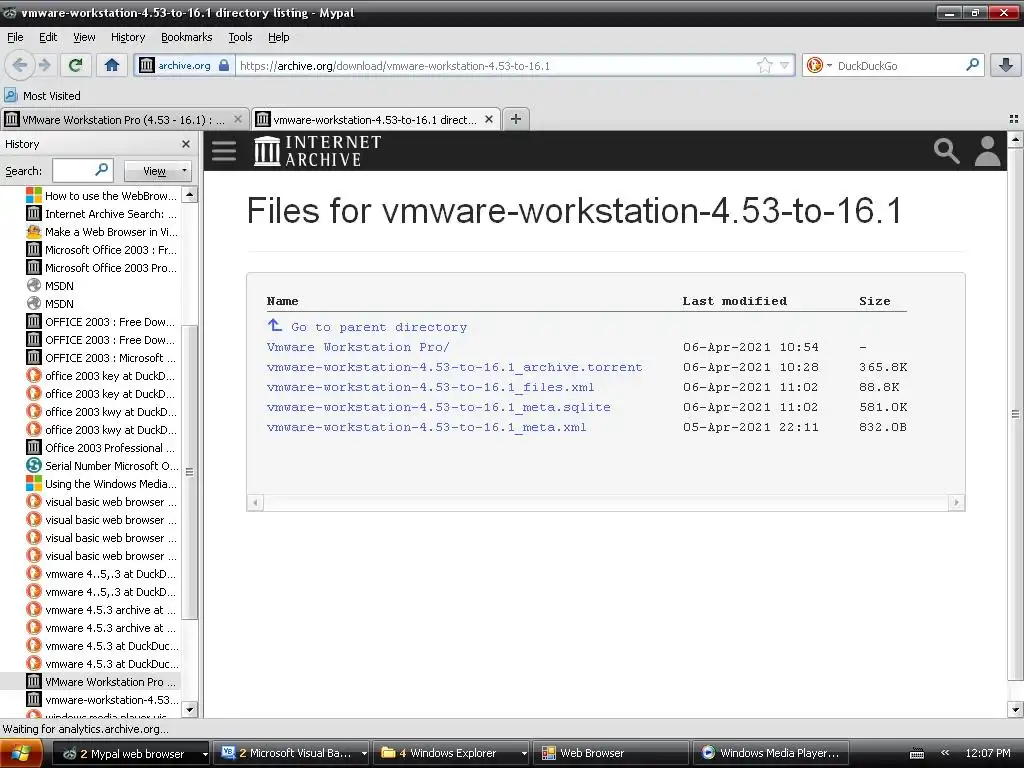This screenshot has width=1024, height=768.
Task: Select 'Make a Web Browser in Vi...' history entry
Action: click(102, 232)
